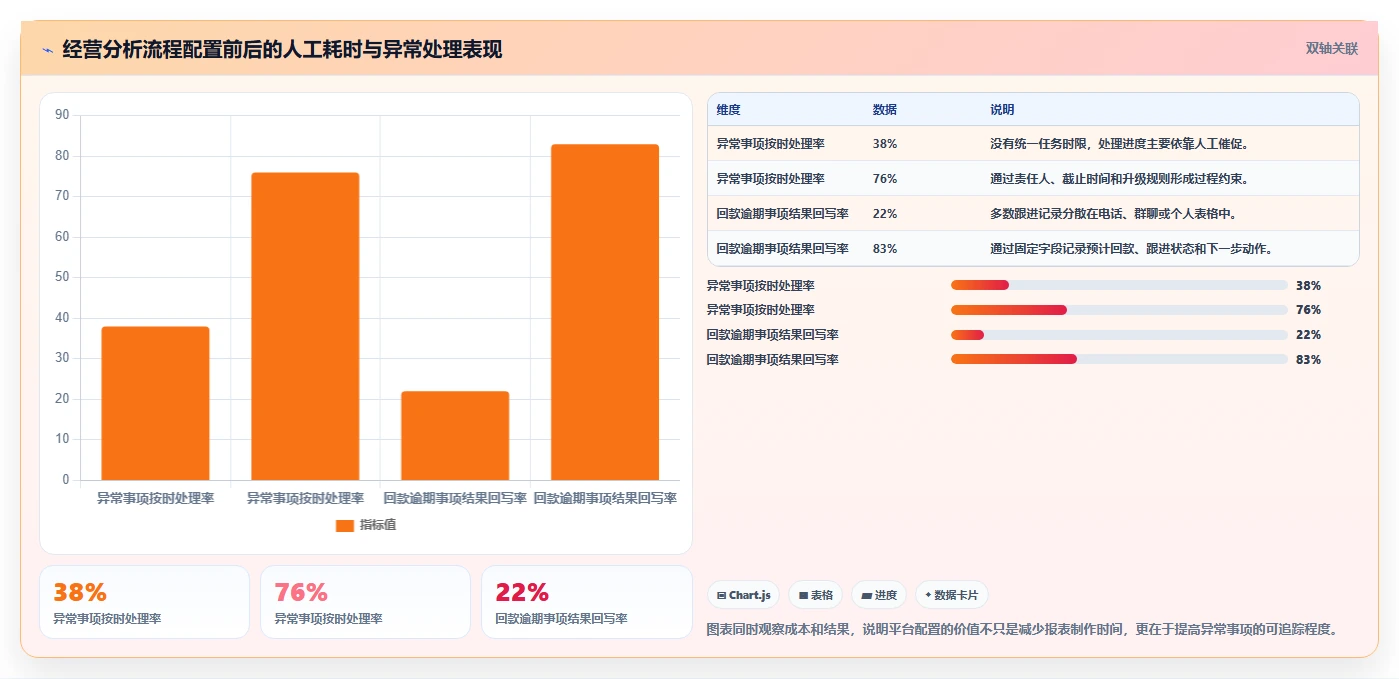This screenshot has width=1399, height=679.
Task: Click the 维度 column header
Action: click(x=729, y=110)
